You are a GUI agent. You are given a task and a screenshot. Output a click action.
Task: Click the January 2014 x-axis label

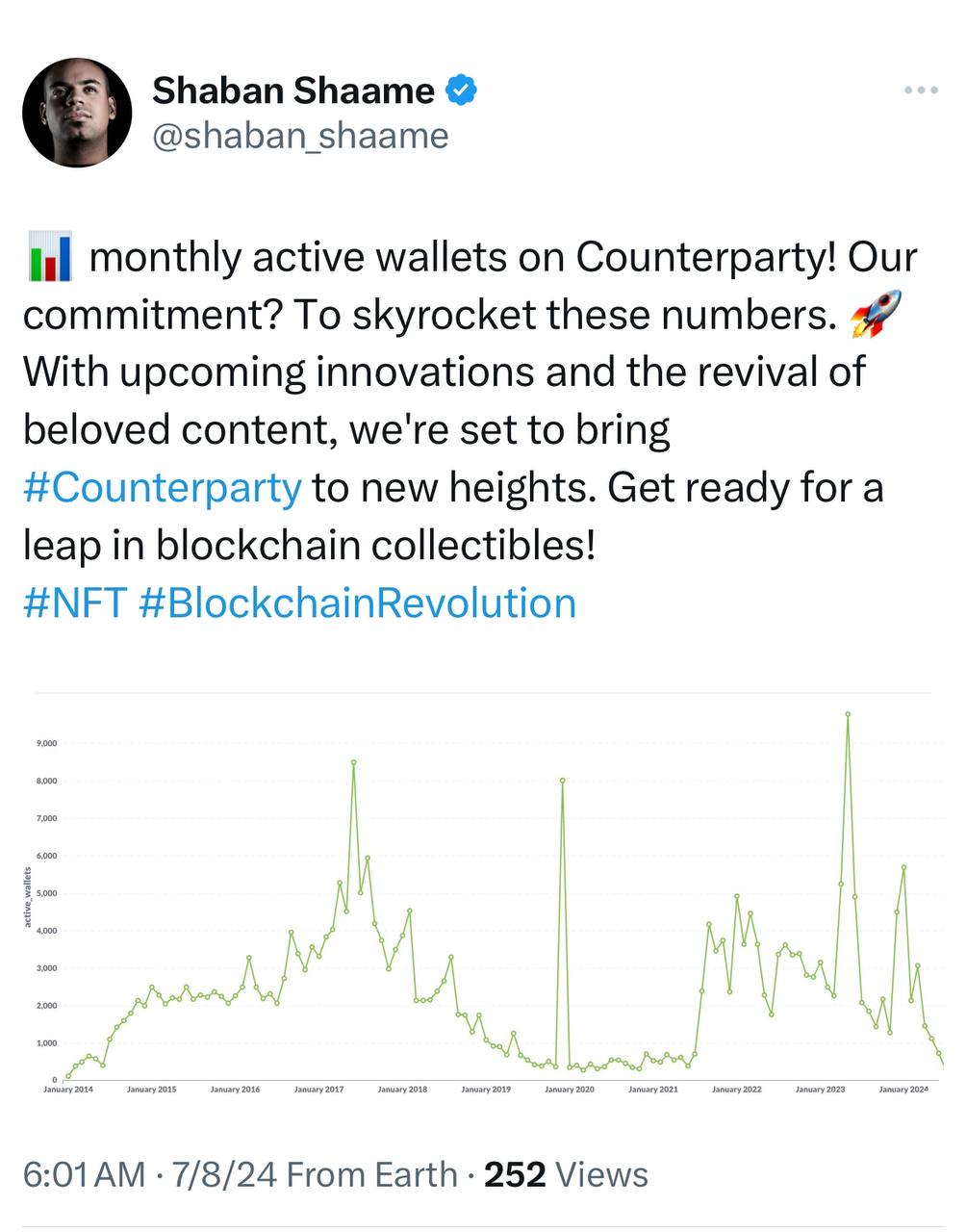(68, 1090)
